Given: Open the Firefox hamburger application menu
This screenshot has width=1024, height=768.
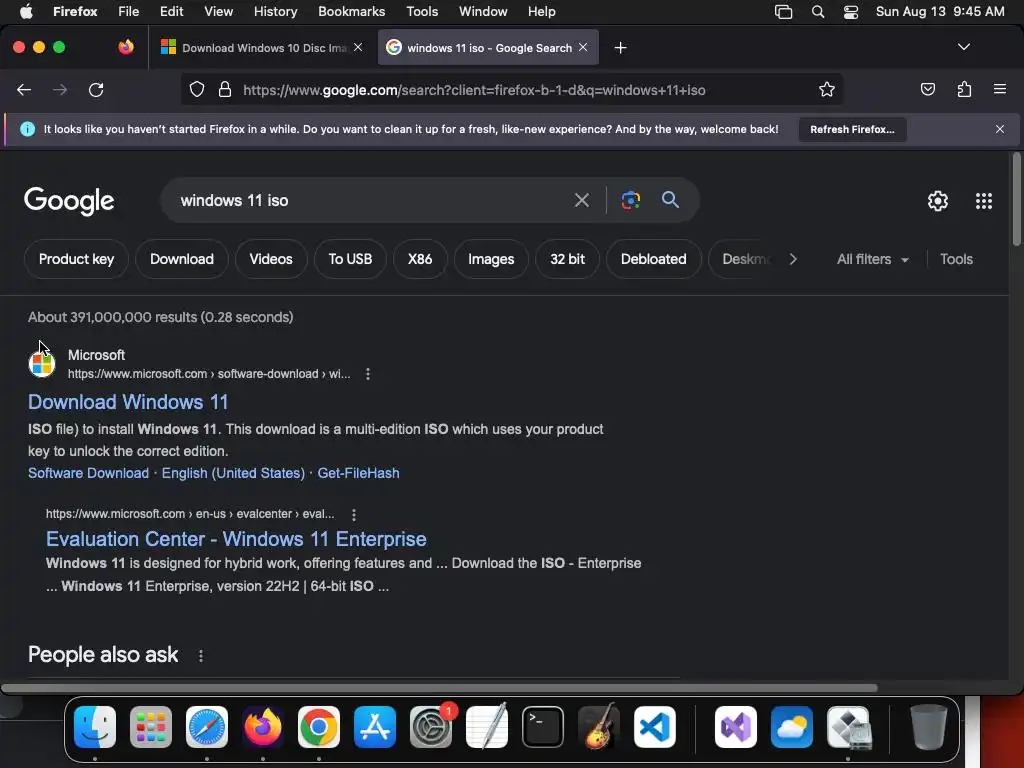Looking at the screenshot, I should tap(1000, 89).
